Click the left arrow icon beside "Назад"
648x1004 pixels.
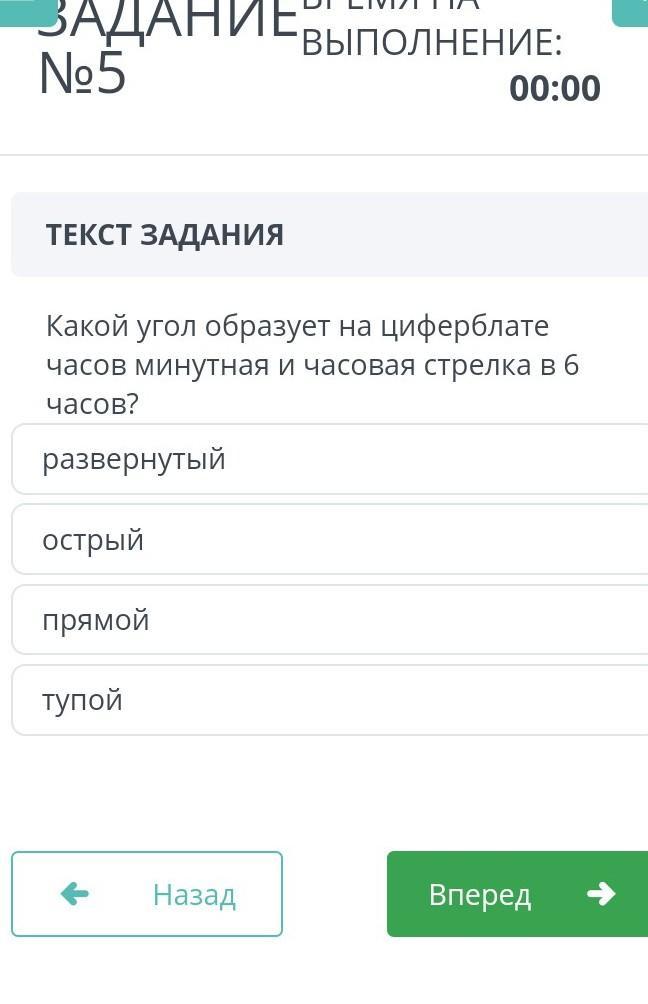point(75,893)
